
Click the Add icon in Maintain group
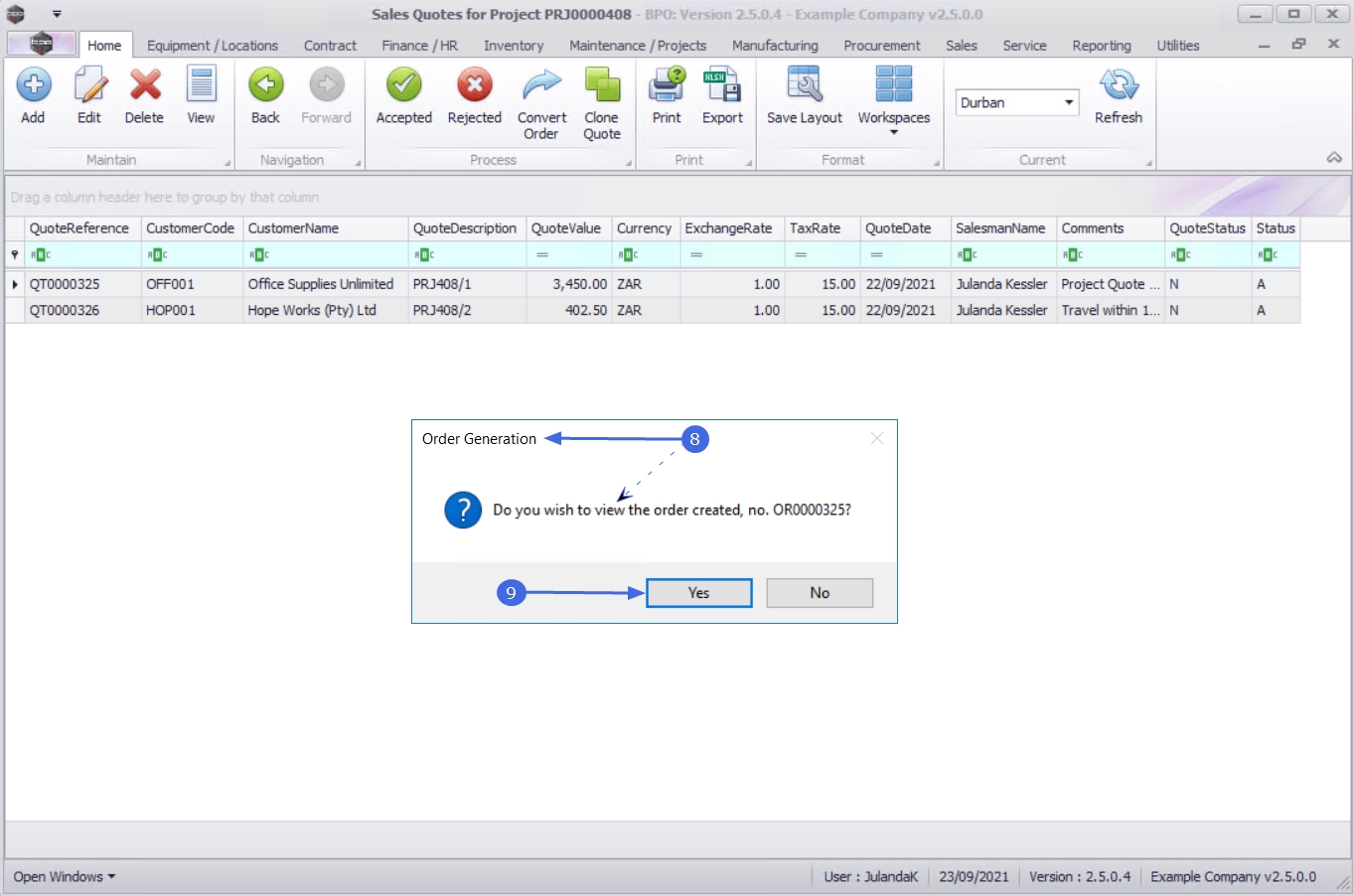coord(34,85)
